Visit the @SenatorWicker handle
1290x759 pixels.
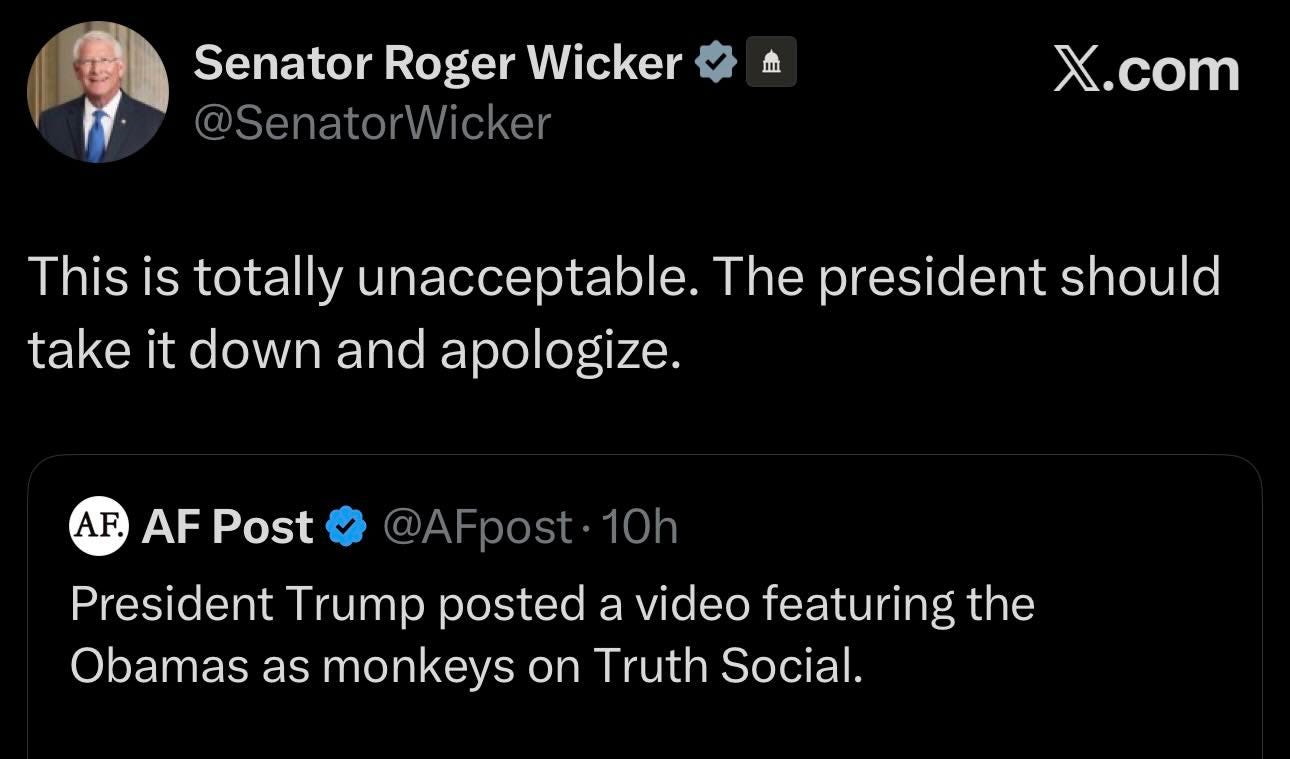(372, 123)
